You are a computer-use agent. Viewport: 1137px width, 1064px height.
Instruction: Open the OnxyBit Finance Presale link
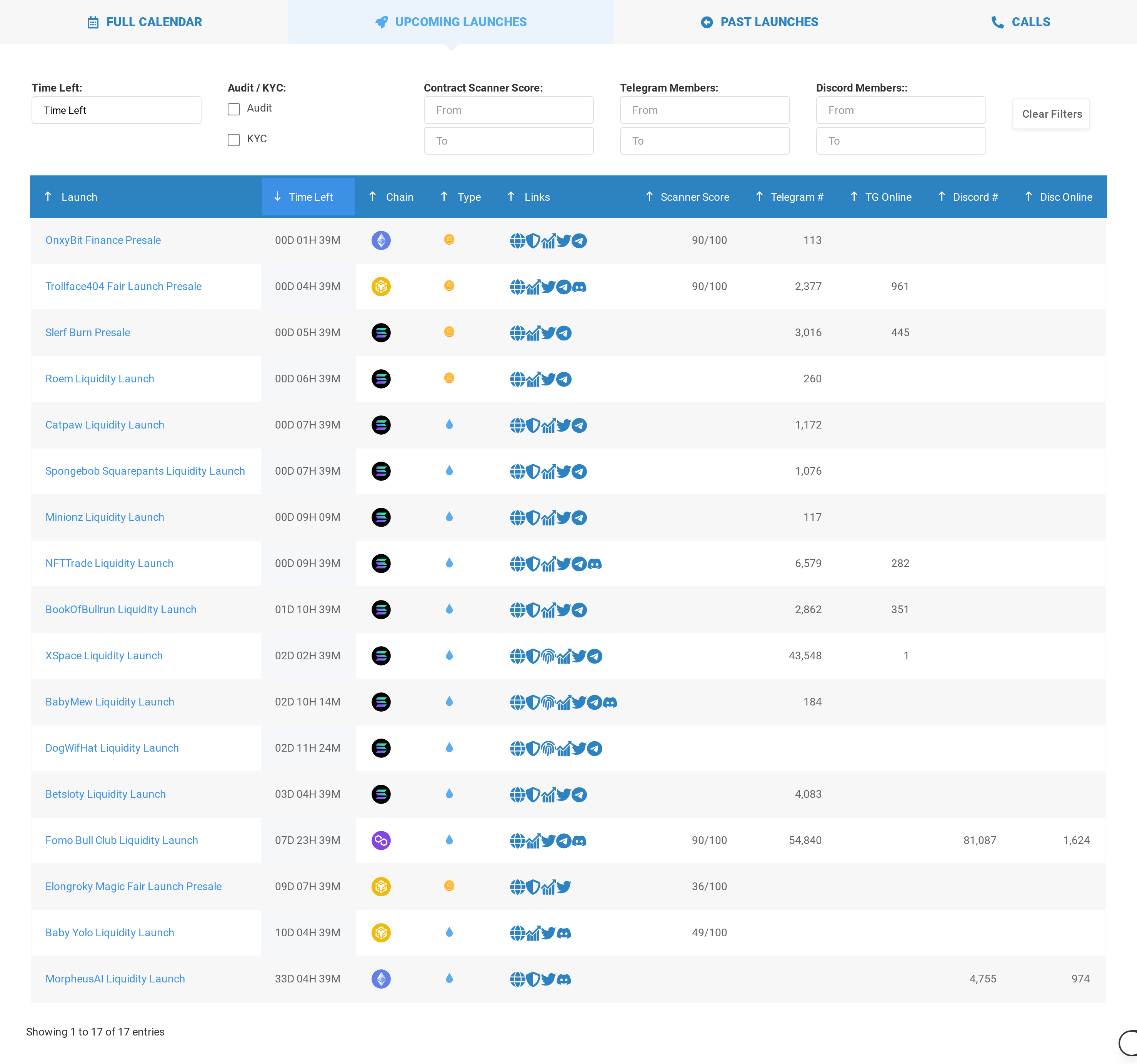pyautogui.click(x=103, y=241)
